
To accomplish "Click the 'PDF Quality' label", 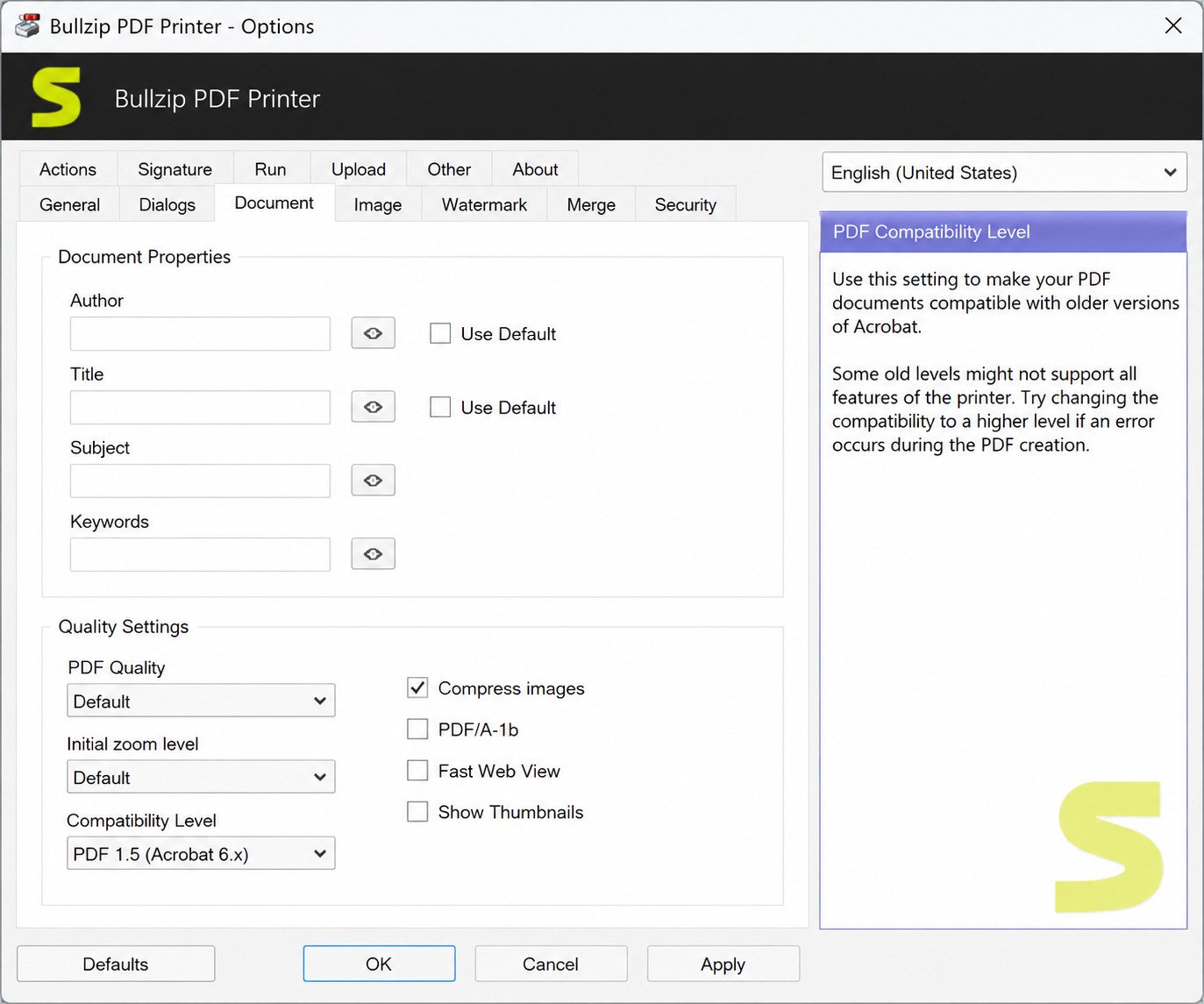I will tap(117, 667).
